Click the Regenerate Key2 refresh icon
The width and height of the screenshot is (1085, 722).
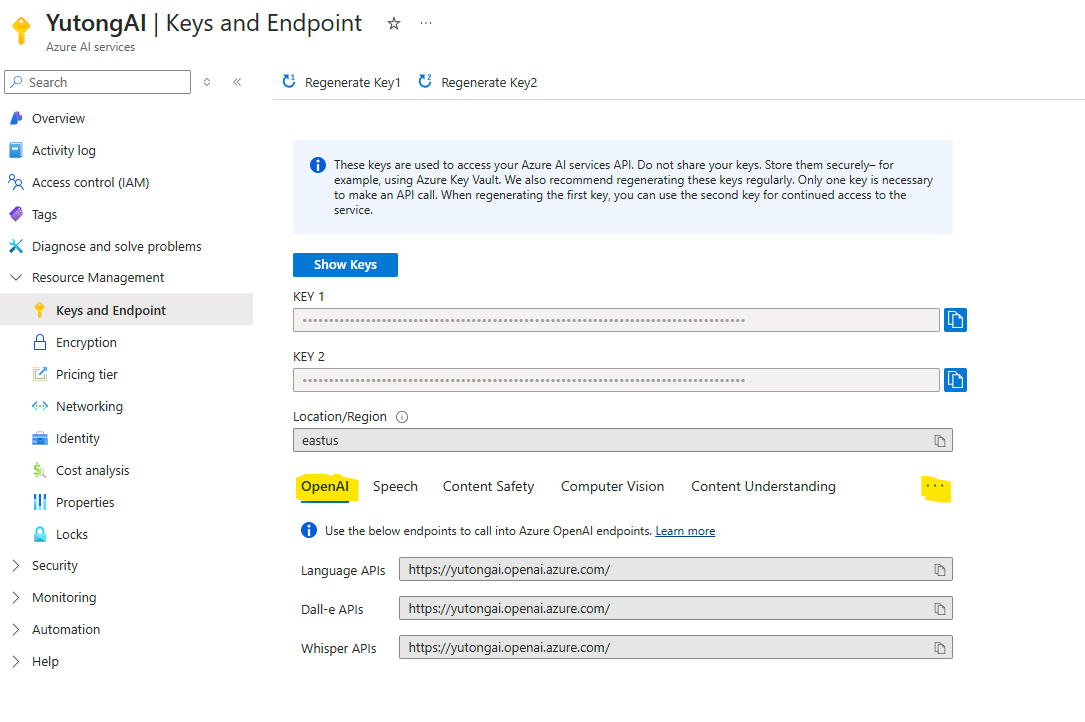(425, 82)
